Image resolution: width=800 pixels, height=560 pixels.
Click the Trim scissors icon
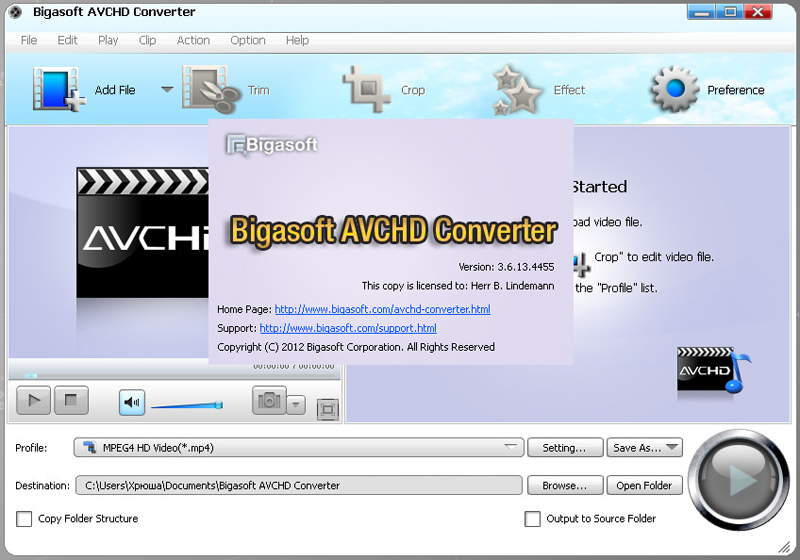pyautogui.click(x=211, y=90)
